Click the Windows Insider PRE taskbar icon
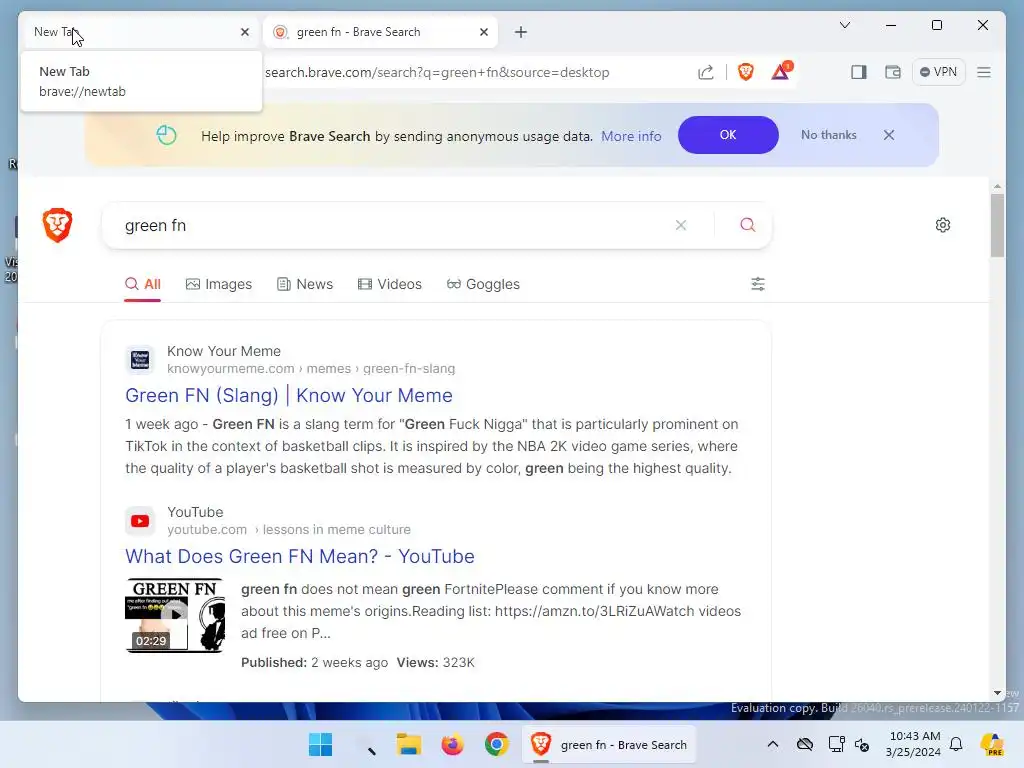Viewport: 1024px width, 768px height. pyautogui.click(x=993, y=744)
